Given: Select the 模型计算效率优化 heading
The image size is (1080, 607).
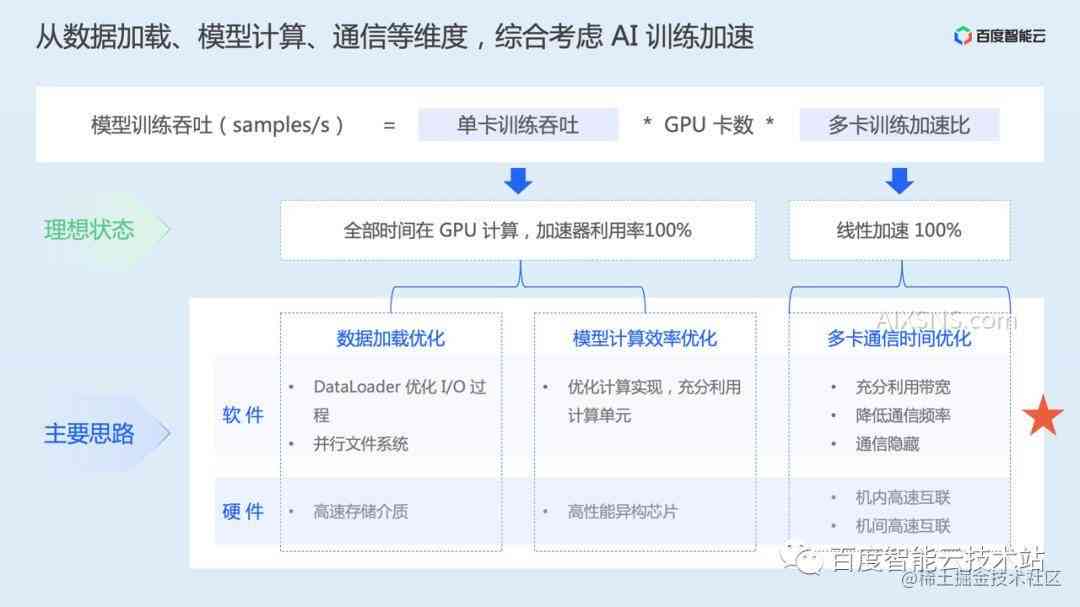Looking at the screenshot, I should (x=645, y=338).
